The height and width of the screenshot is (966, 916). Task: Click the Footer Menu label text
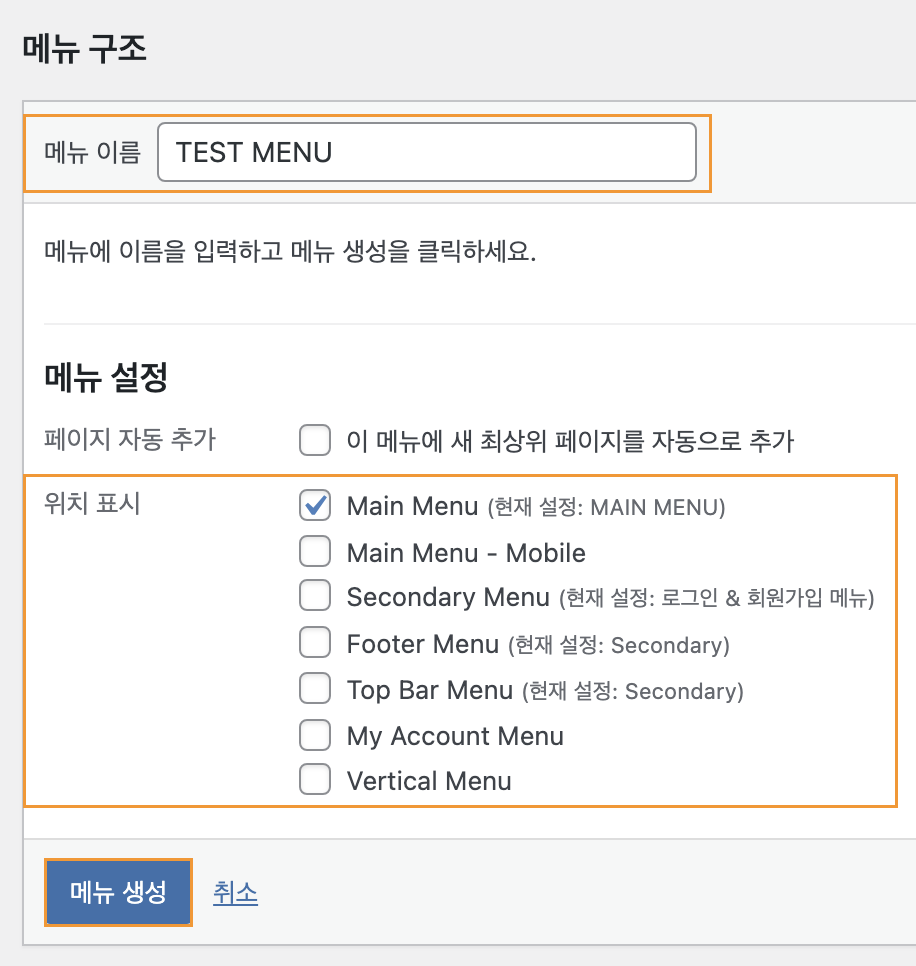pos(423,644)
